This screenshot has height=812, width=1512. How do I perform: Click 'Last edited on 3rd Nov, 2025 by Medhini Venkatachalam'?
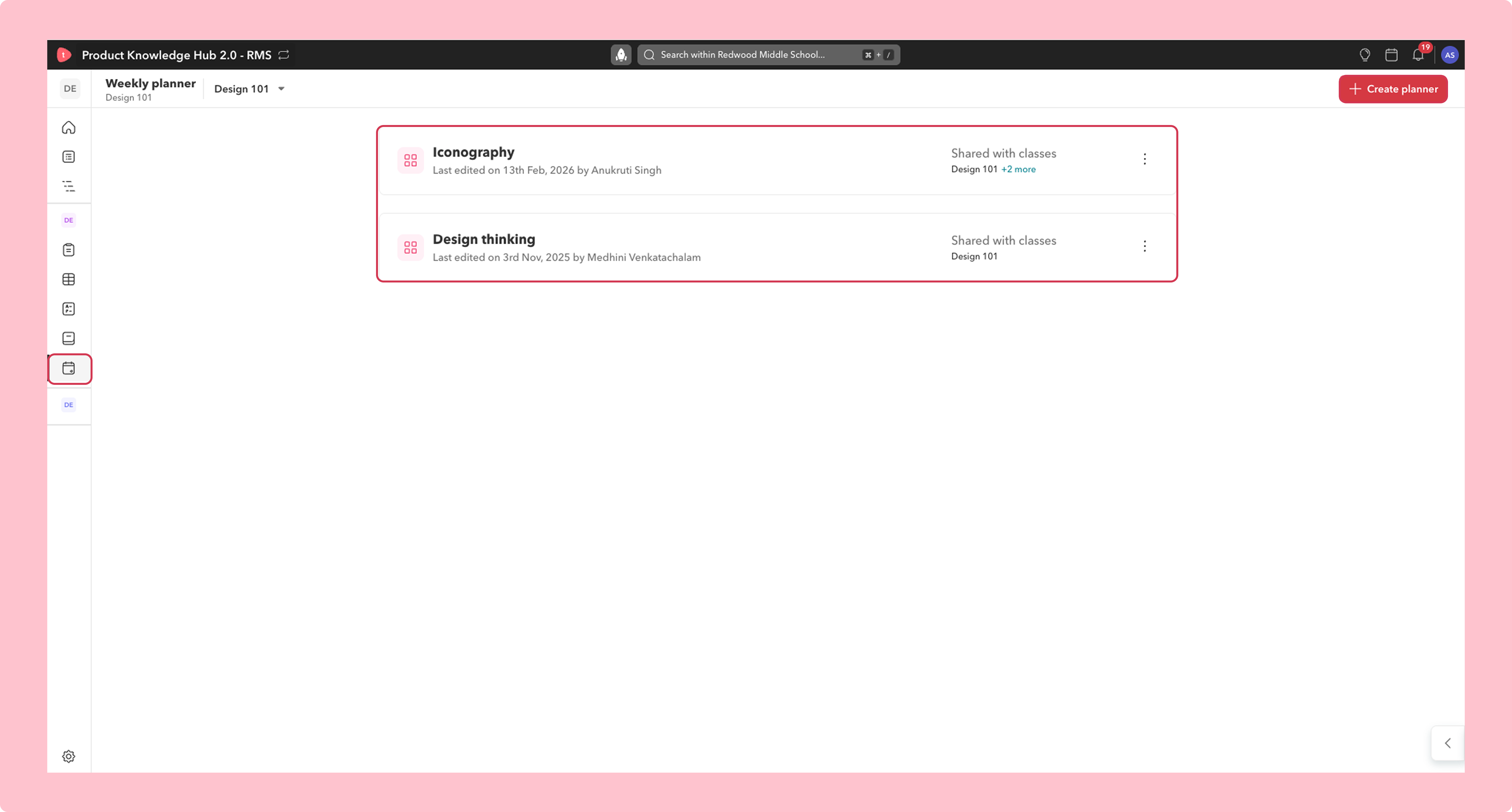coord(567,258)
